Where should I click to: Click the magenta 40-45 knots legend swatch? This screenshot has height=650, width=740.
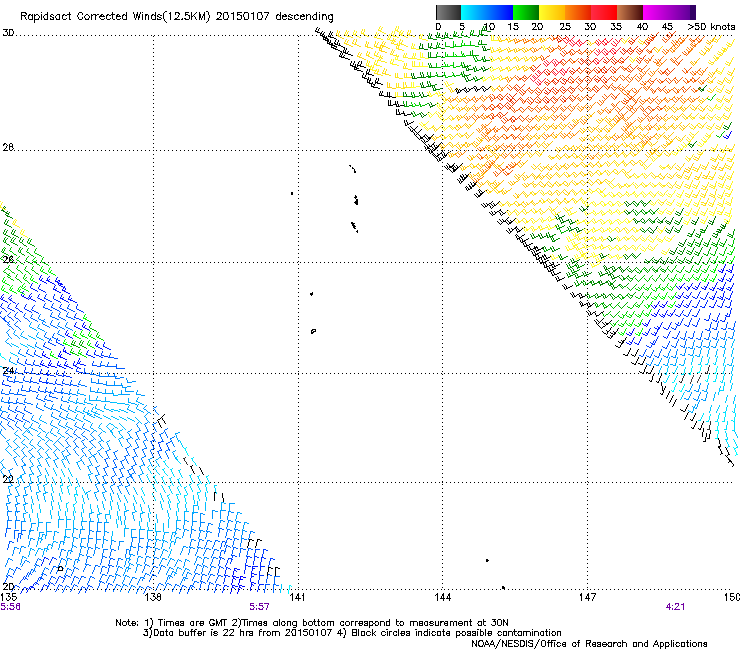click(x=656, y=12)
